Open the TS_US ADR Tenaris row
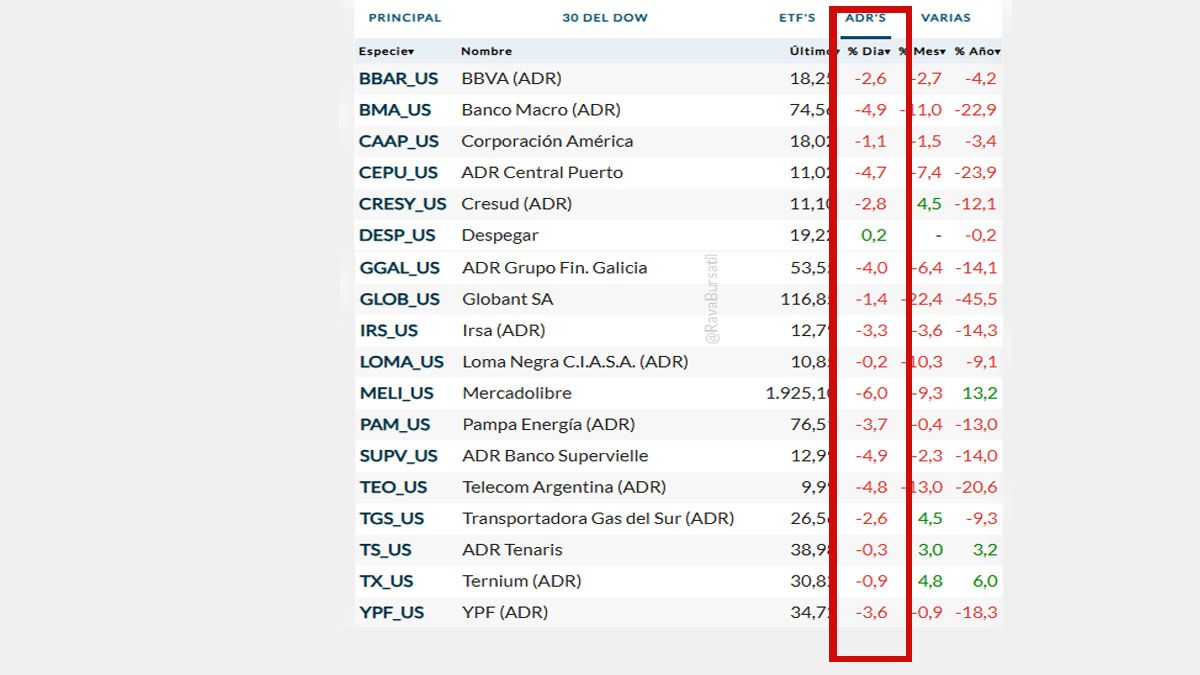 click(386, 549)
